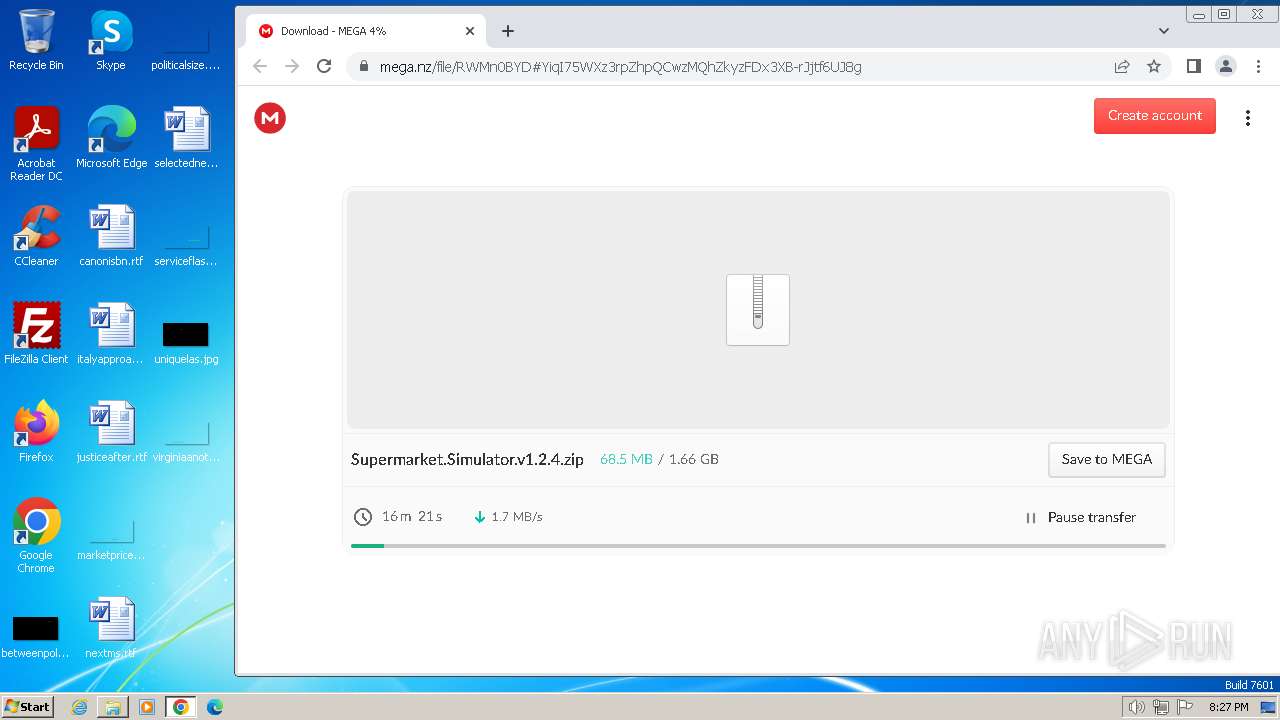Click the volume speaker tray icon

click(x=1137, y=707)
